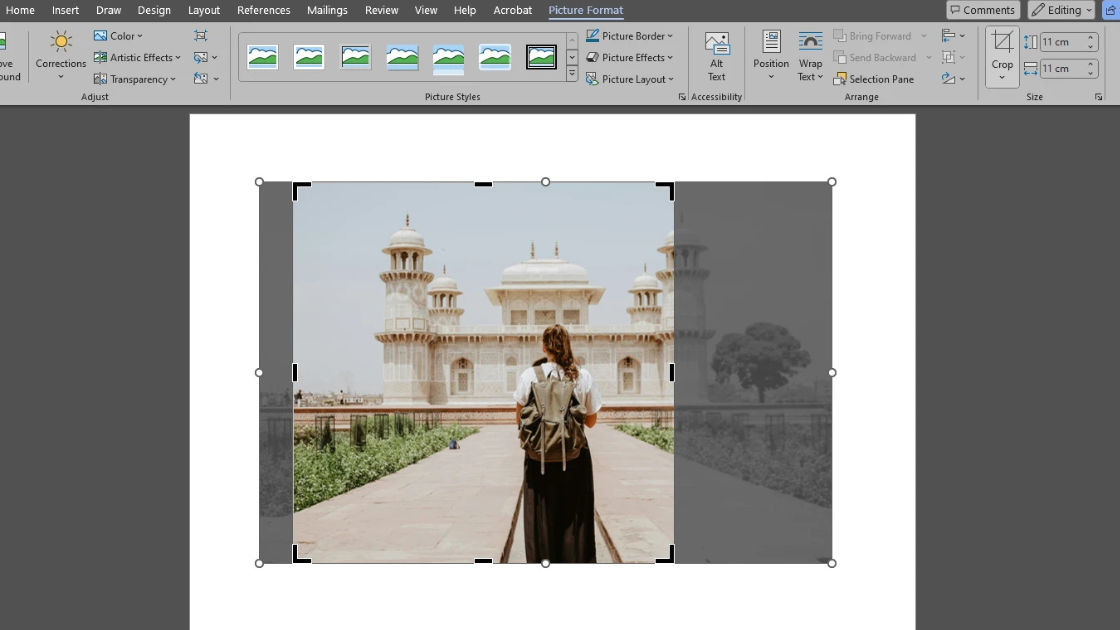Switch to the Insert tab
This screenshot has width=1120, height=630.
click(x=65, y=10)
